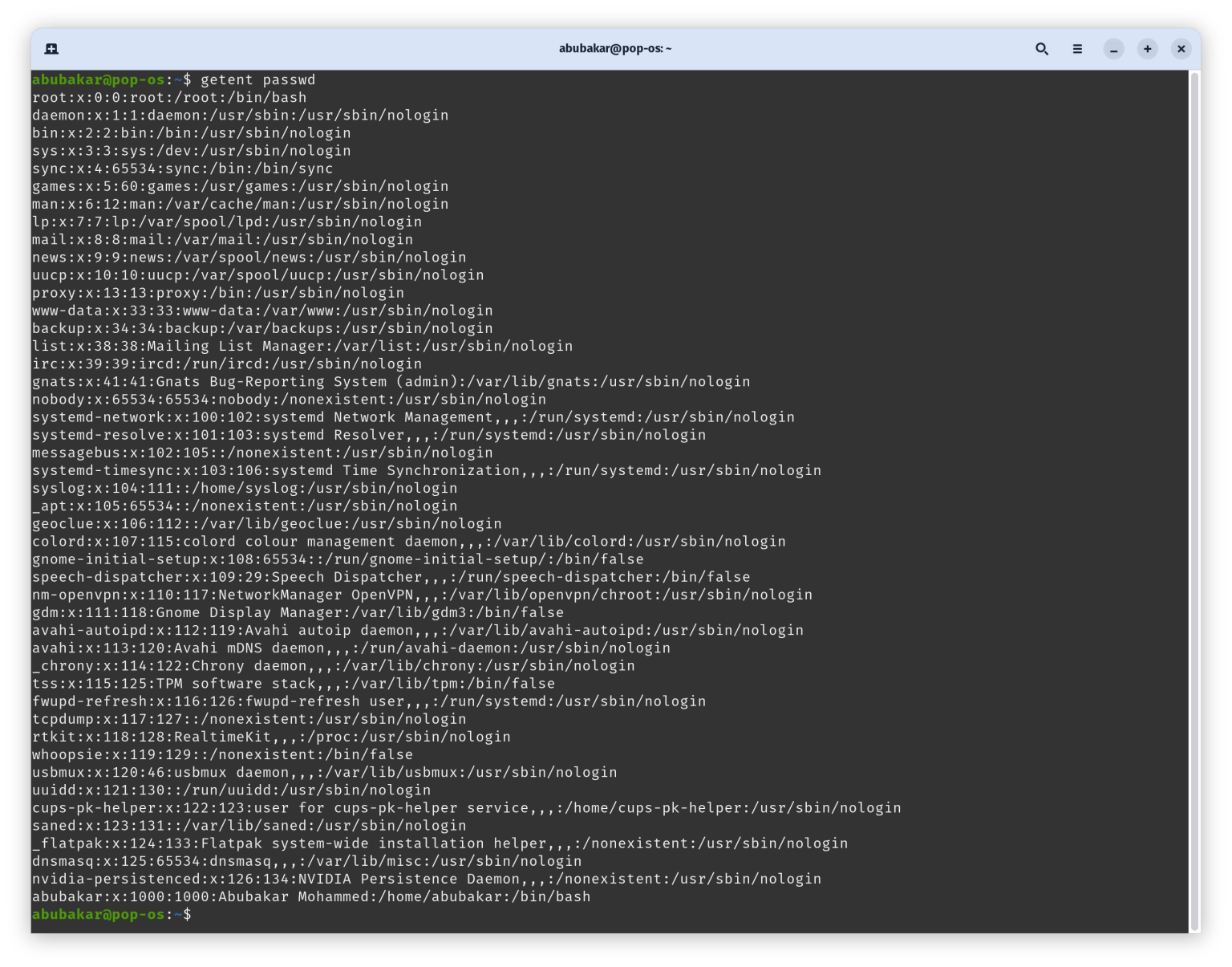Select the messagebus:x:102:105 line
Screen dimensions: 1232x967
tap(262, 453)
